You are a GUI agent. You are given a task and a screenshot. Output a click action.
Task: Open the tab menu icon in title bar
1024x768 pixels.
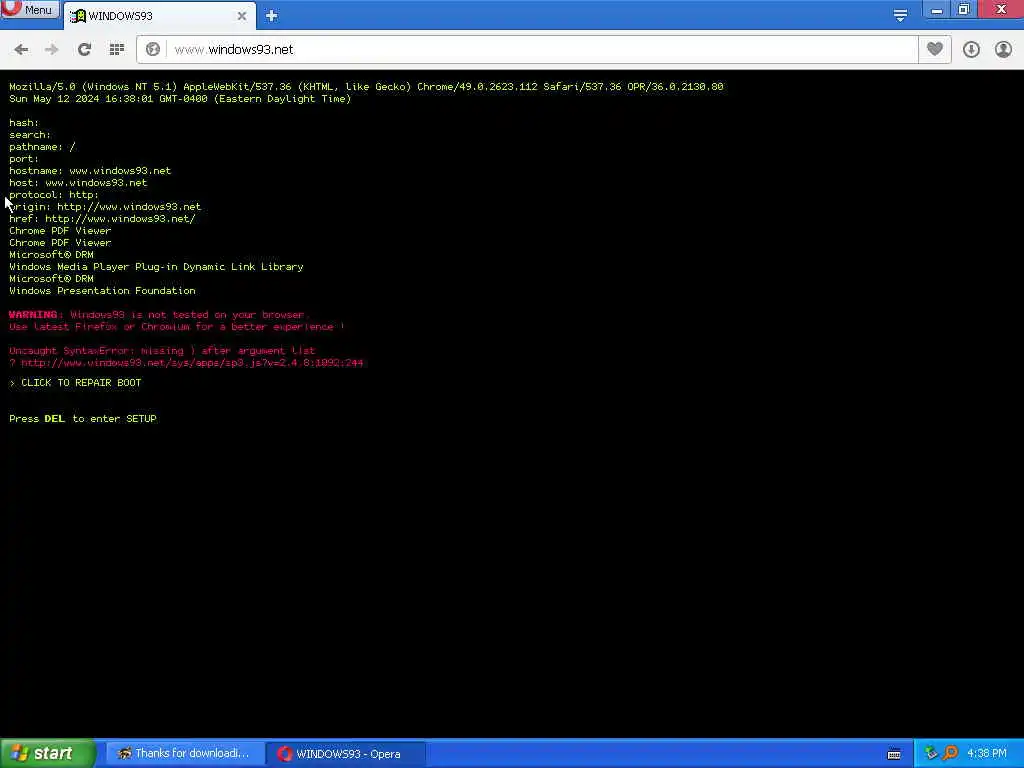901,15
